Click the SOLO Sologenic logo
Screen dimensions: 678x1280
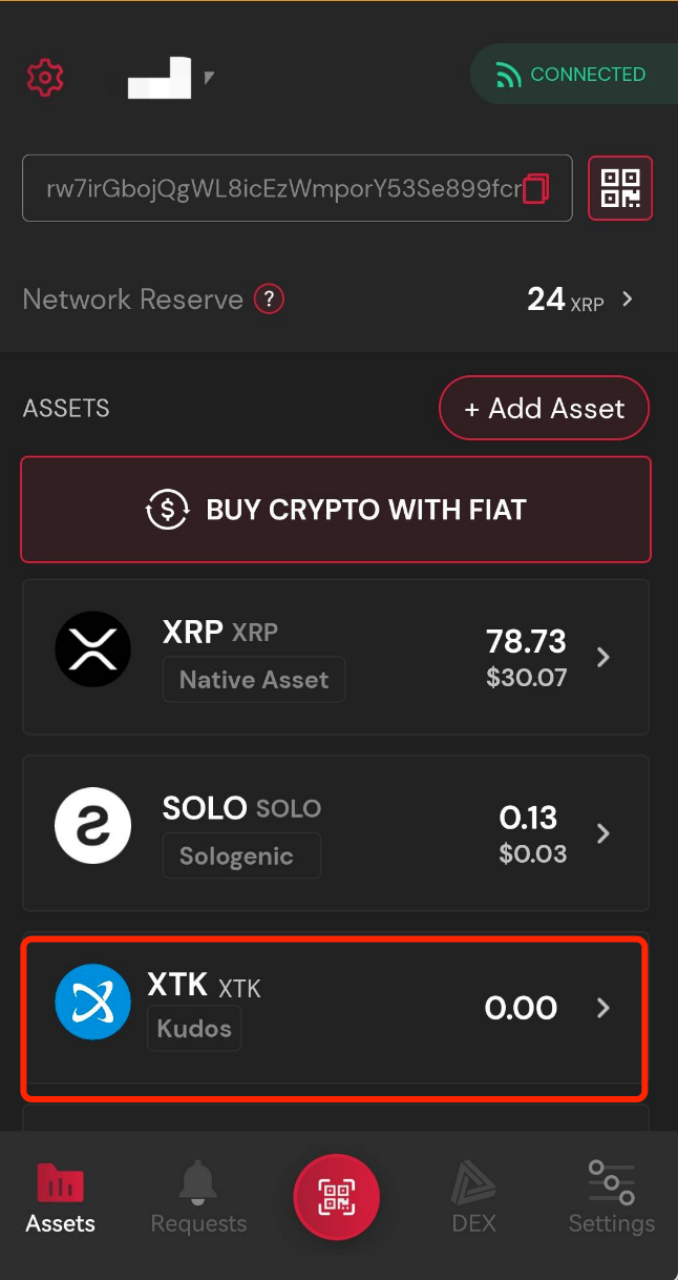pyautogui.click(x=93, y=826)
